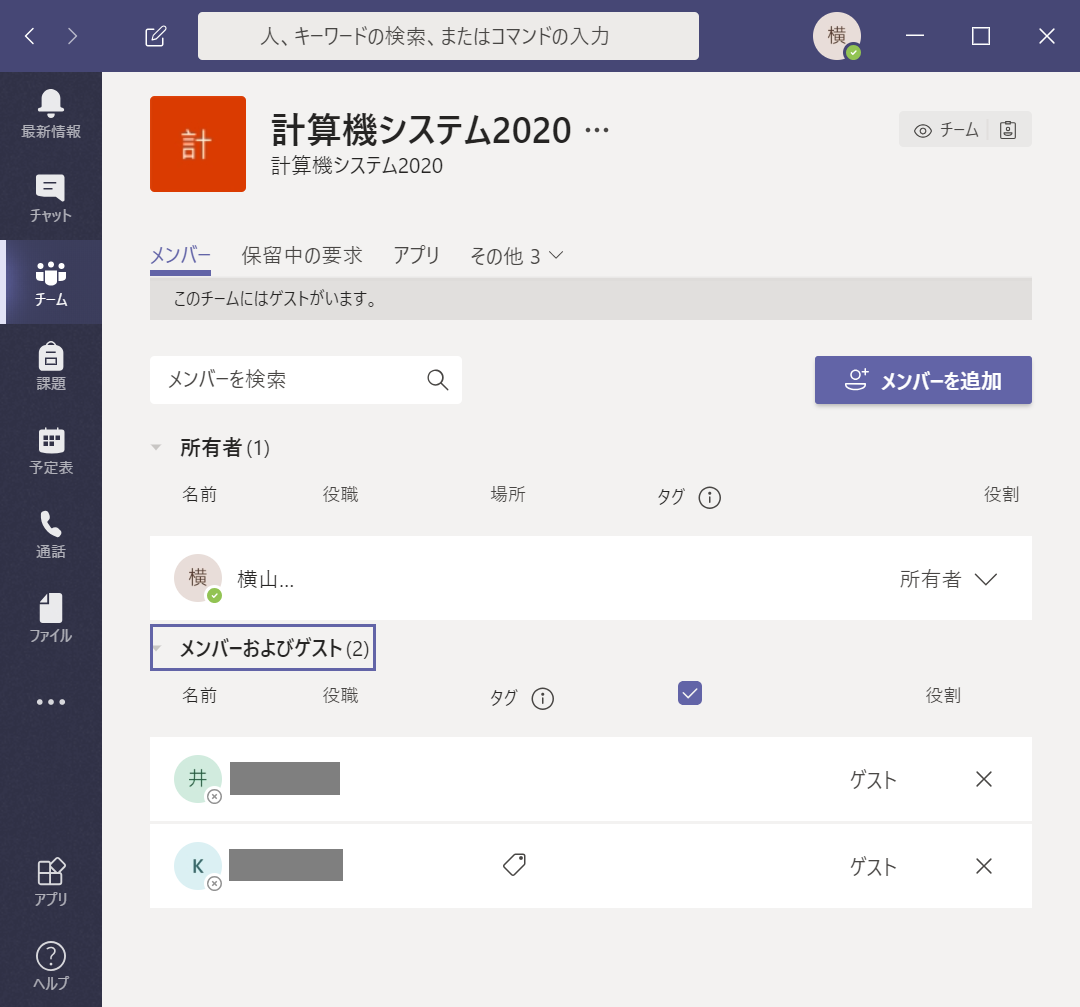Open the 予定表 calendar

point(51,450)
